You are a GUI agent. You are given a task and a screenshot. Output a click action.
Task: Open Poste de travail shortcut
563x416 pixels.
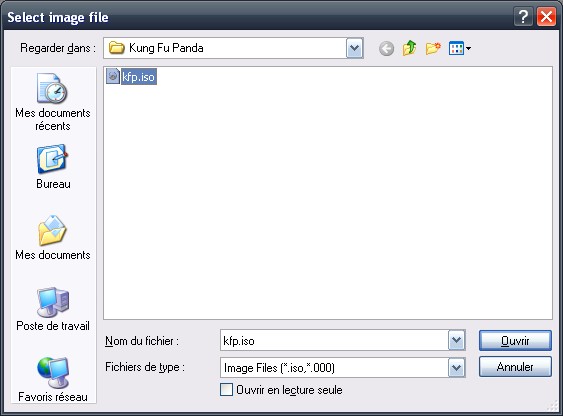coord(53,309)
